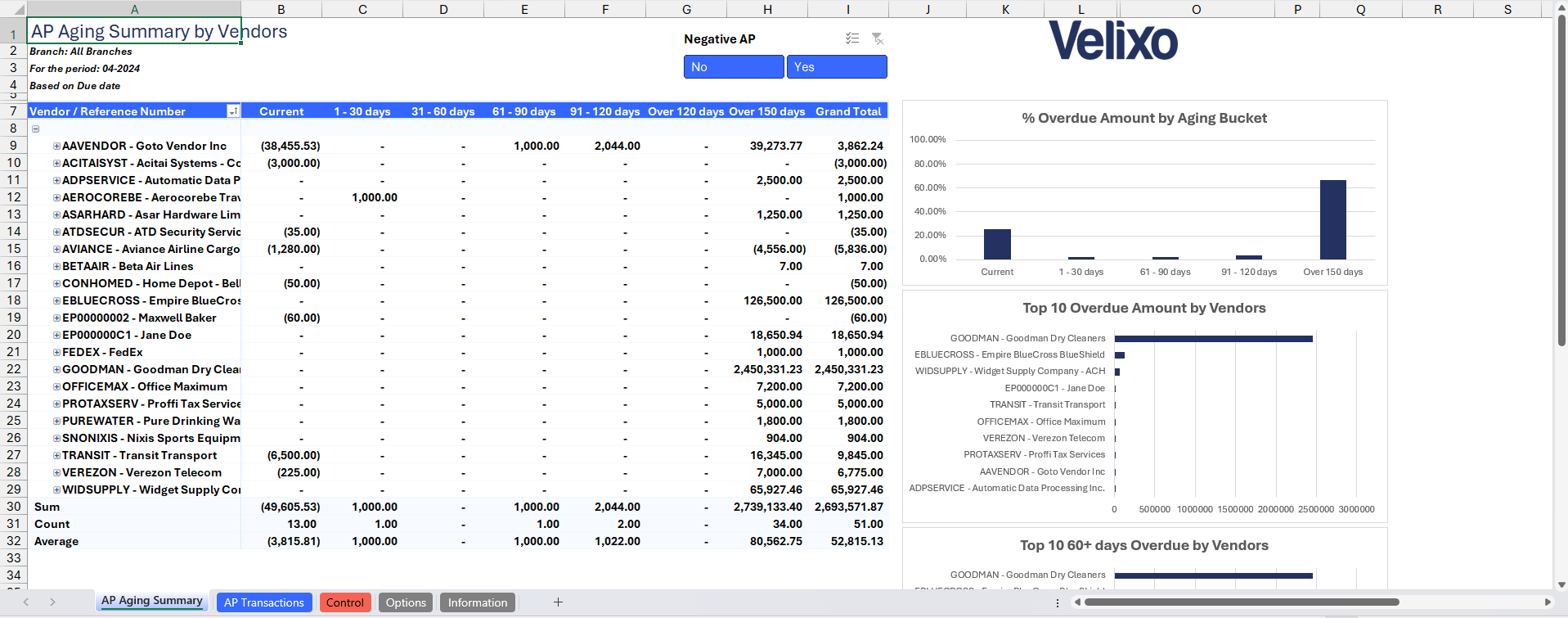The width and height of the screenshot is (1568, 618).
Task: Expand the AVIANCE vendor row
Action: click(x=56, y=249)
